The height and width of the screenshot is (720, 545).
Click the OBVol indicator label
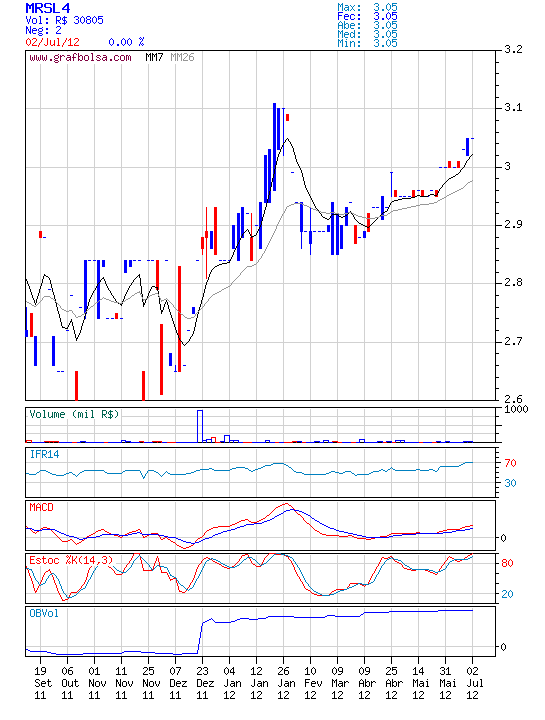pos(44,613)
